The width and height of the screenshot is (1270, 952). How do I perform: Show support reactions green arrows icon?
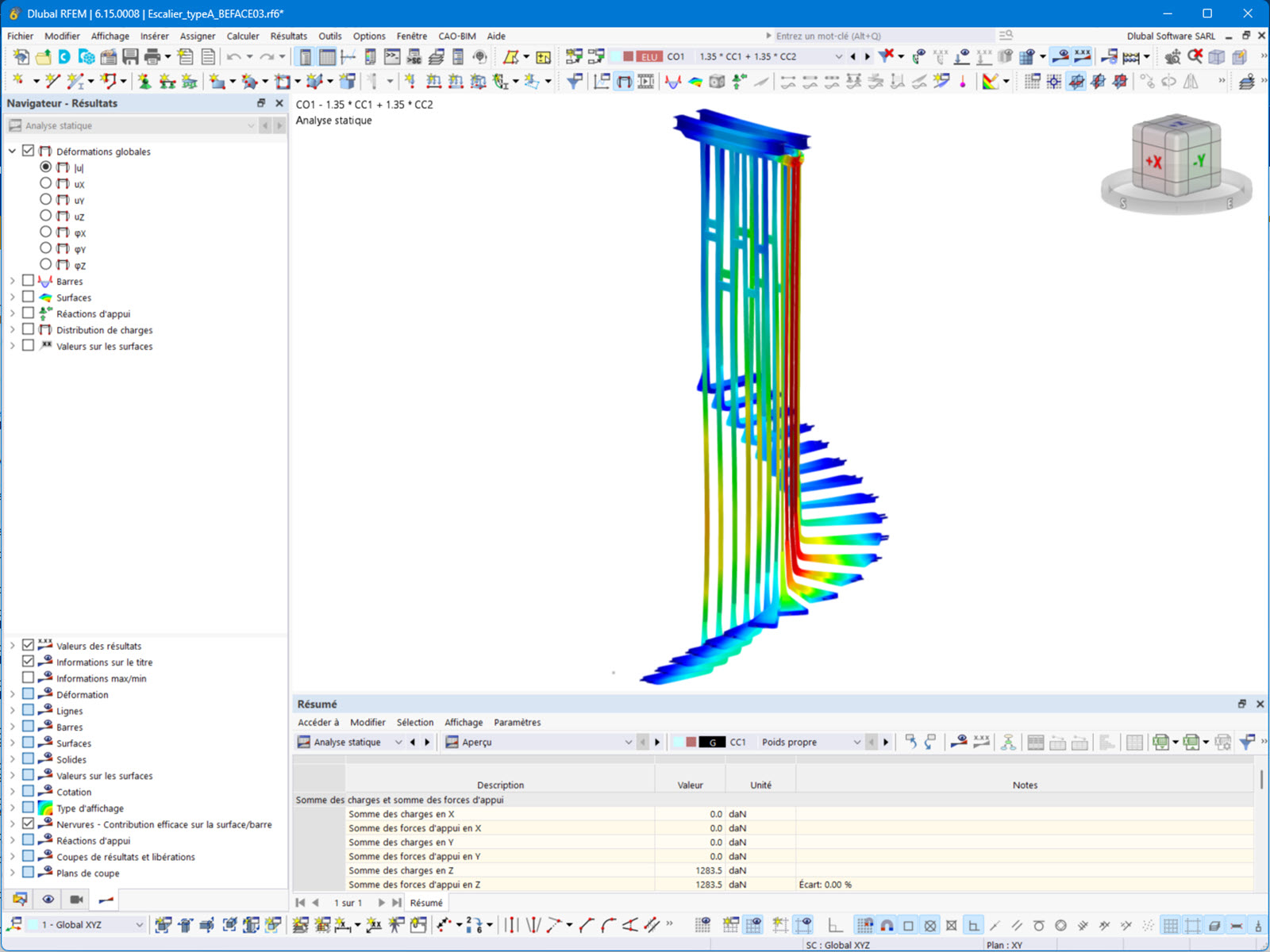(x=740, y=81)
